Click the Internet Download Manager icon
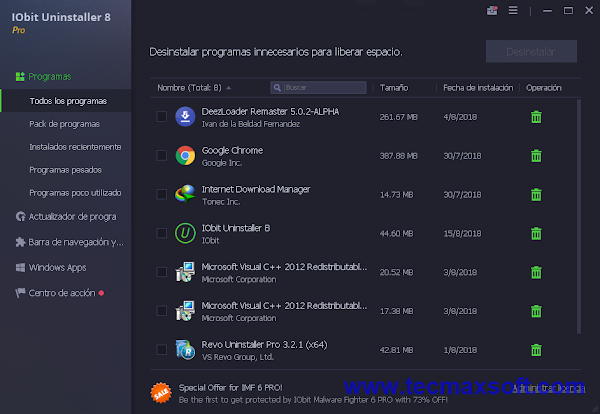 [185, 194]
